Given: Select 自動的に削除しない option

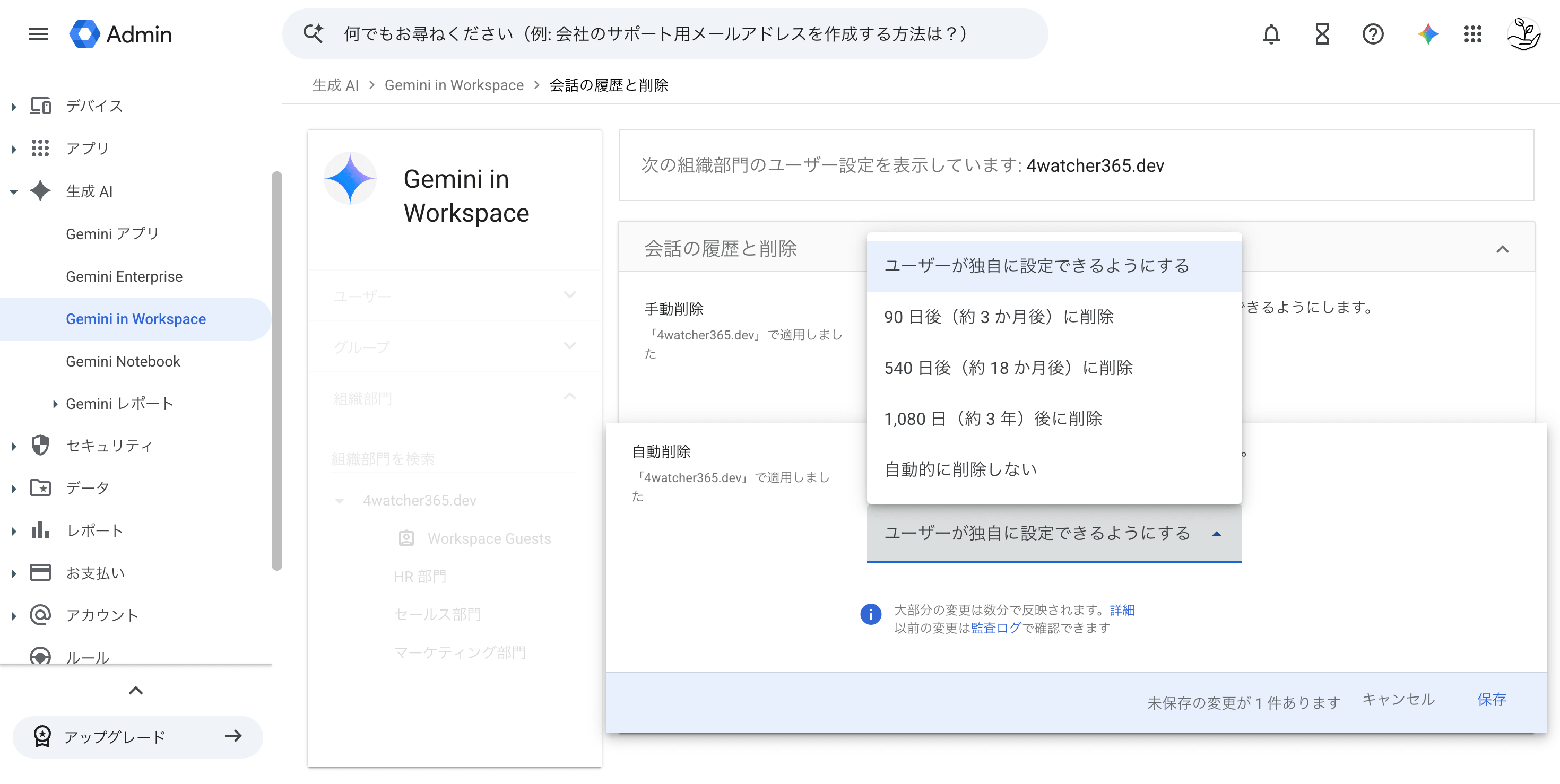Looking at the screenshot, I should (1054, 469).
